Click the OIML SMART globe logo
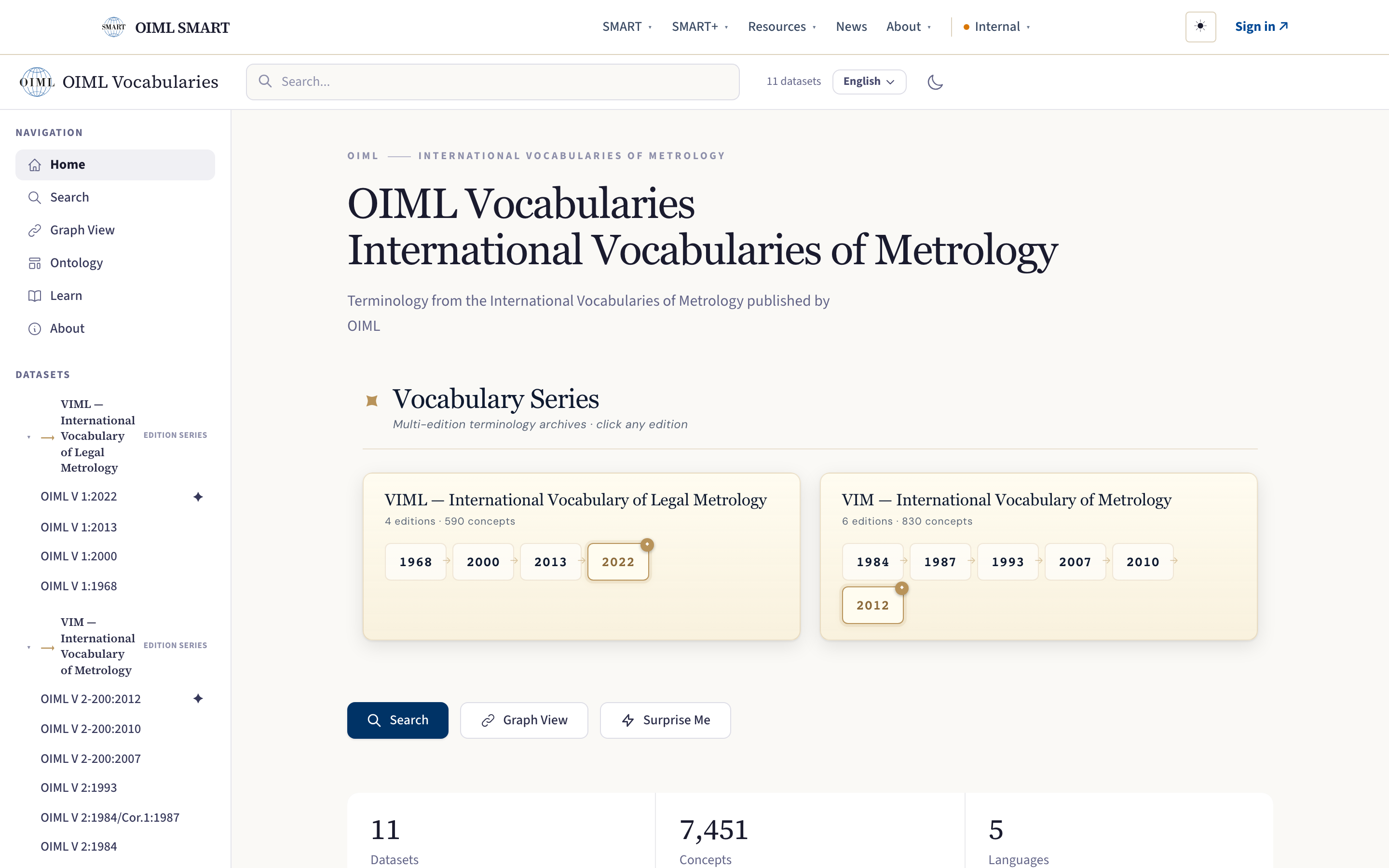 114,27
